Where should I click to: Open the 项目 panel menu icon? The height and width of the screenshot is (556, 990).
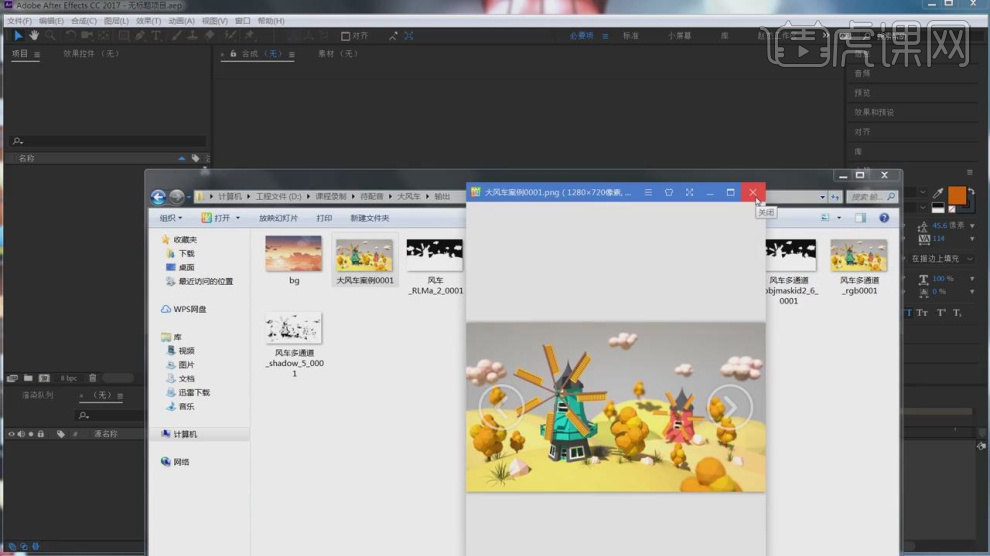(x=37, y=54)
